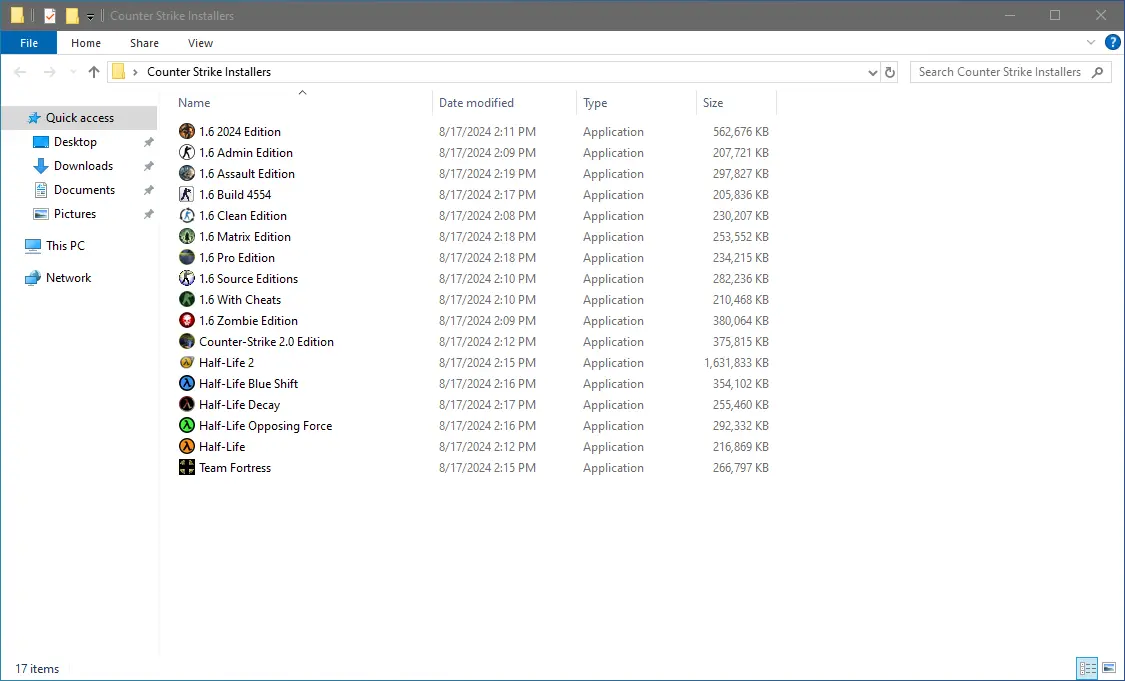The image size is (1125, 681).
Task: Select file name Half-Life Blue Shift
Action: [248, 384]
